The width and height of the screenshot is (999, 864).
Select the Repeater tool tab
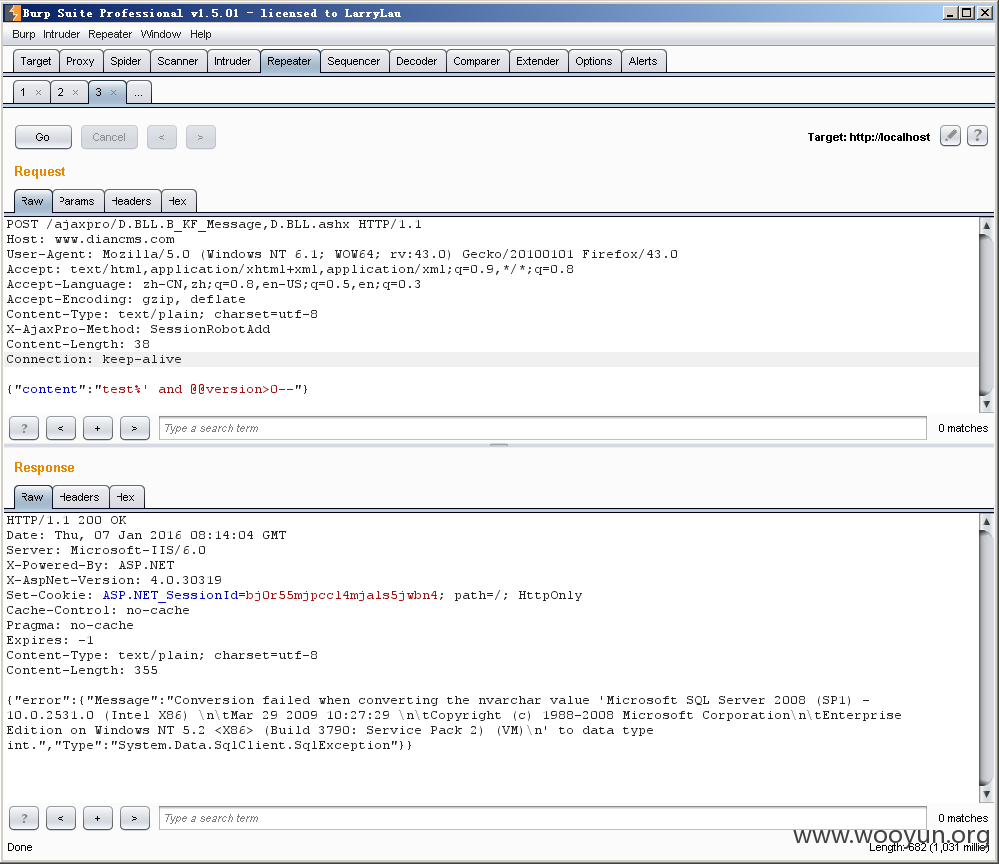click(289, 61)
